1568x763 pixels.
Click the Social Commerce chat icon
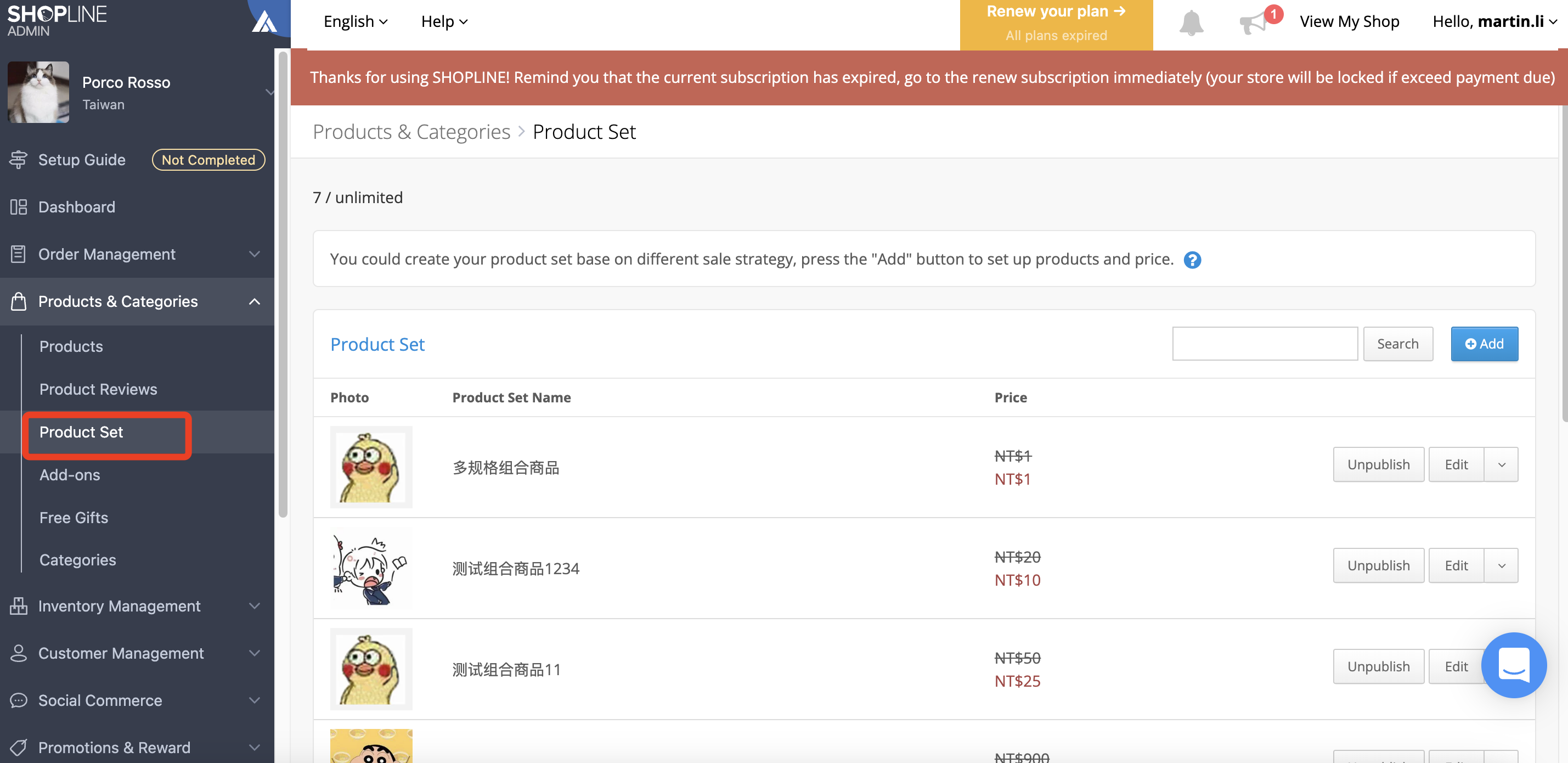tap(18, 700)
